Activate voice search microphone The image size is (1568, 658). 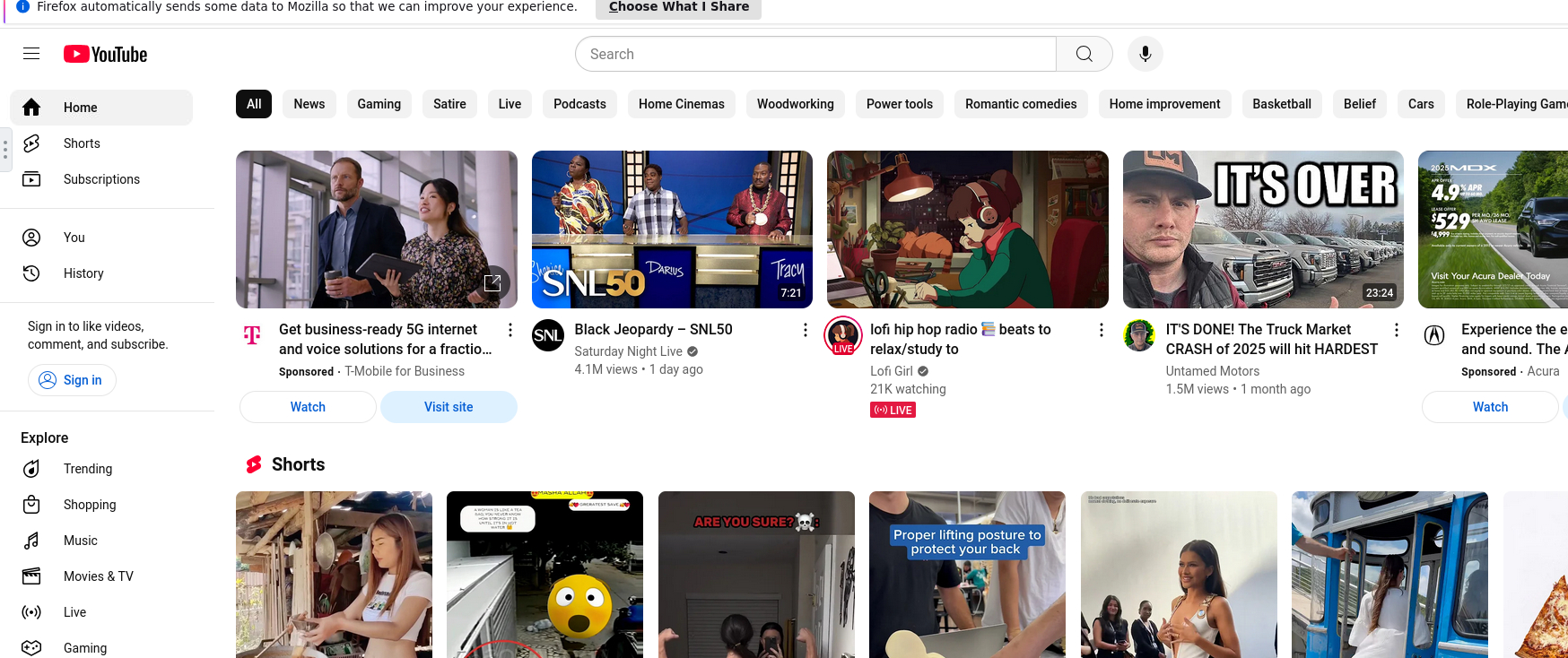click(x=1145, y=54)
